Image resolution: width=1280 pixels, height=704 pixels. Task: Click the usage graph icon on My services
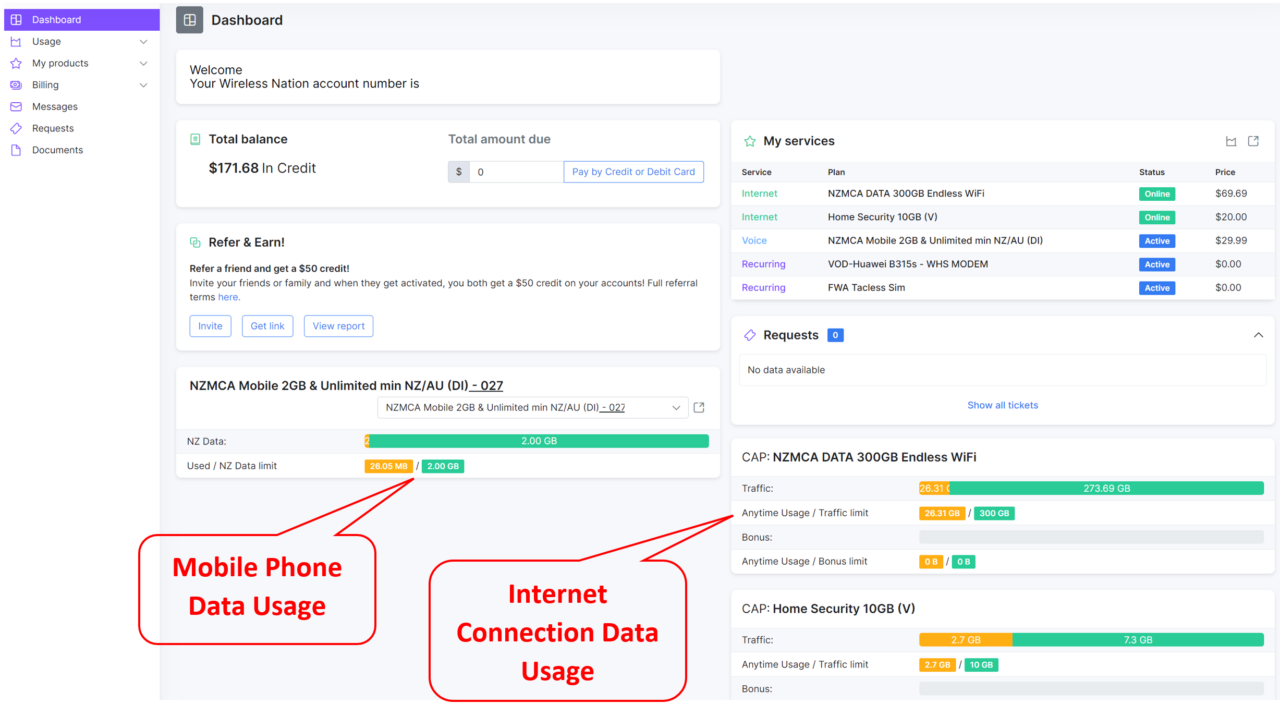(x=1236, y=141)
